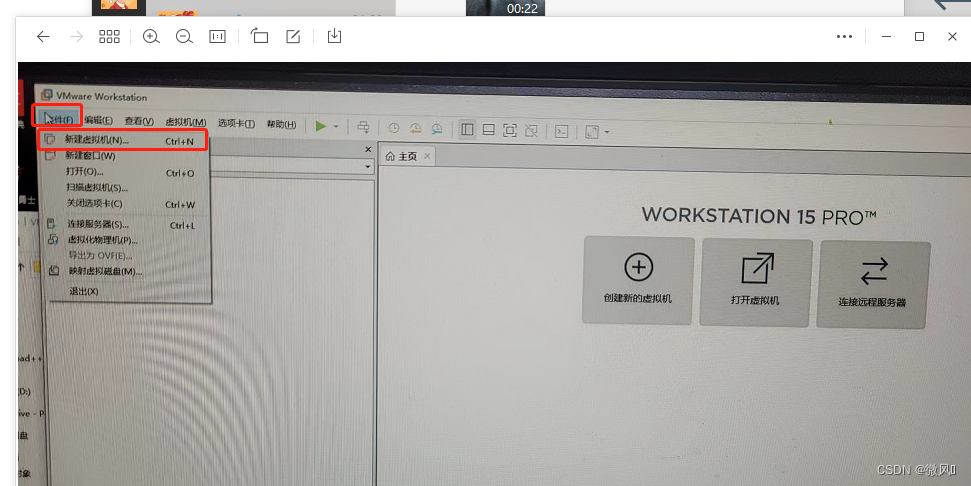This screenshot has width=971, height=486.
Task: Expand the library search dropdown arrow
Action: [x=368, y=167]
